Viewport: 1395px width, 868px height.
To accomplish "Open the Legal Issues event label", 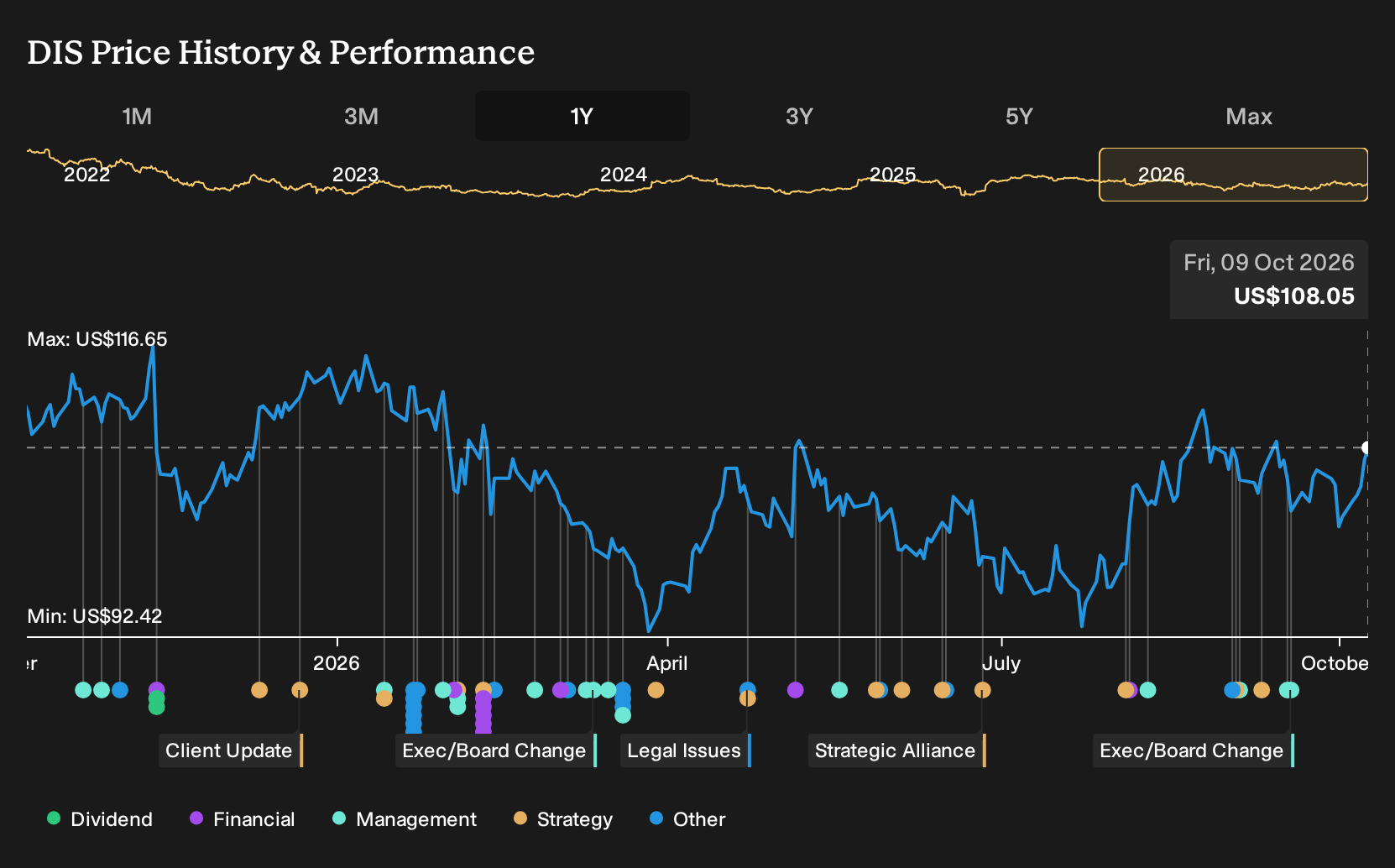I will tap(684, 750).
